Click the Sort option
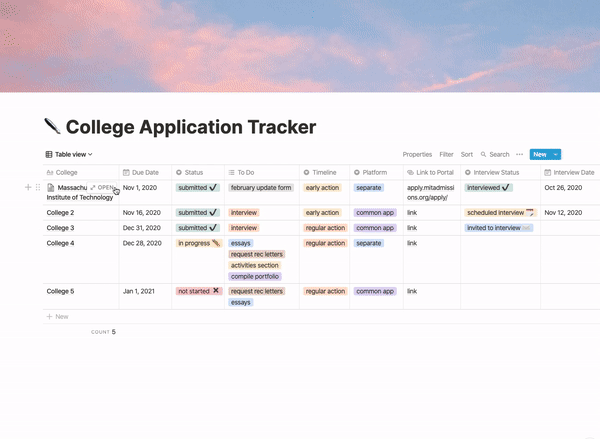600x439 pixels. pos(466,154)
